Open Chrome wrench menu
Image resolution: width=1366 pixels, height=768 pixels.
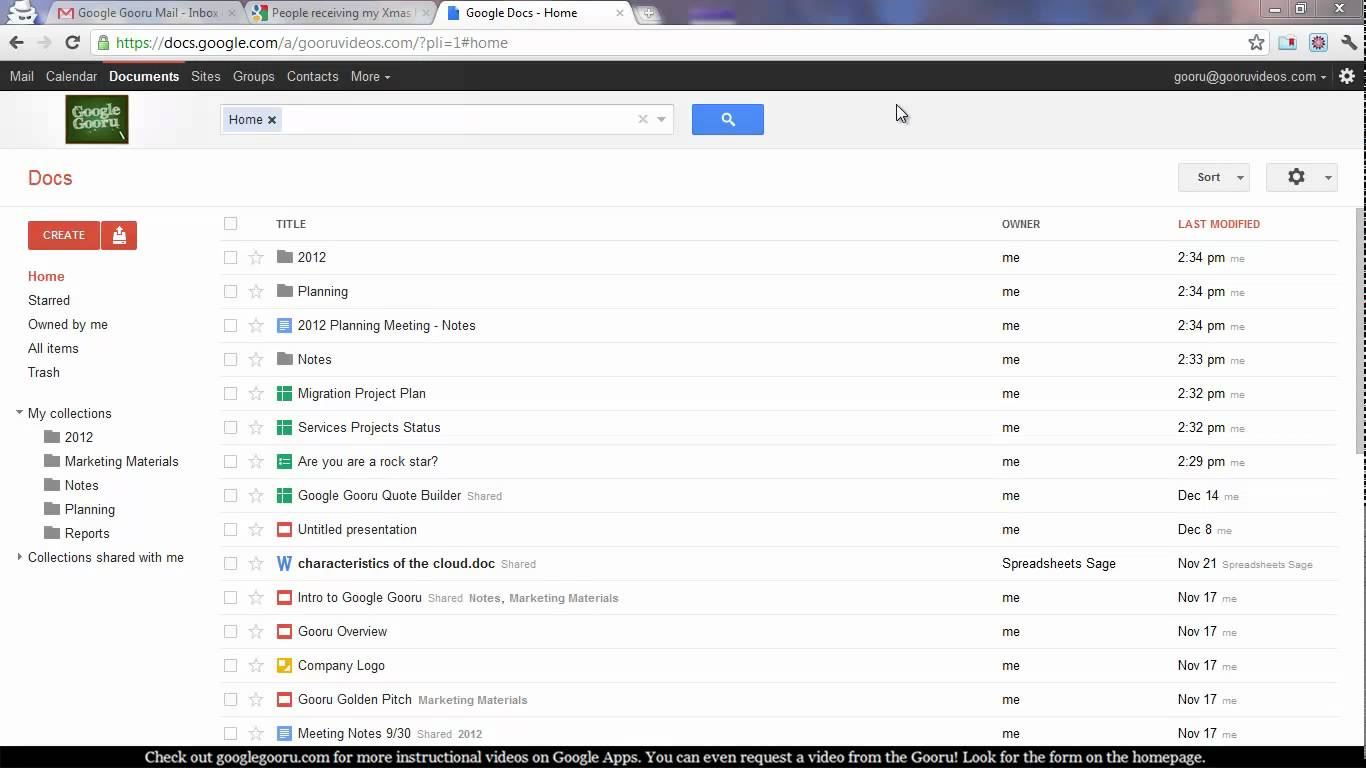pyautogui.click(x=1349, y=42)
